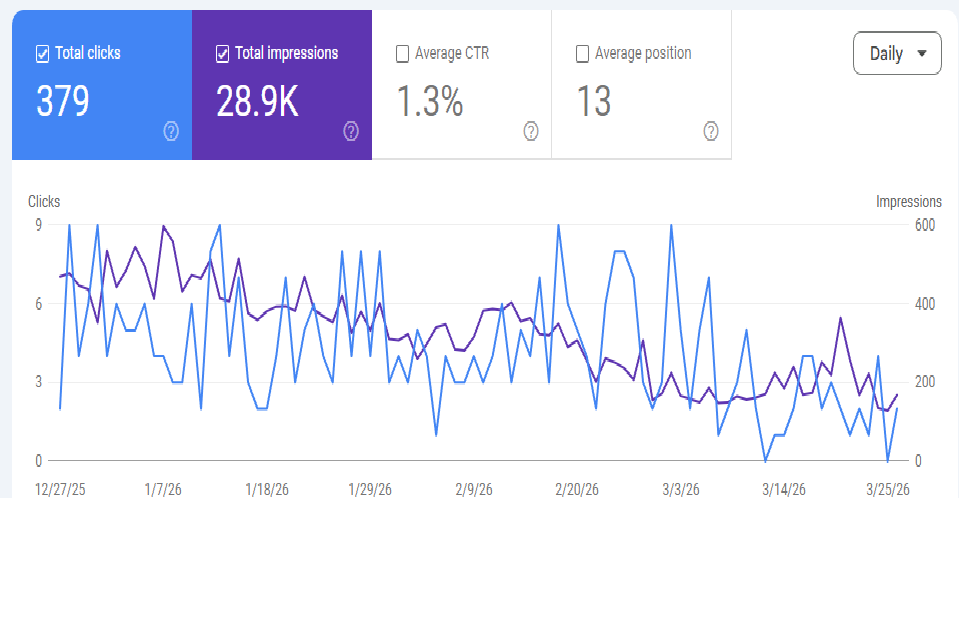Open the Daily granularity dropdown
The height and width of the screenshot is (618, 959).
coord(897,54)
